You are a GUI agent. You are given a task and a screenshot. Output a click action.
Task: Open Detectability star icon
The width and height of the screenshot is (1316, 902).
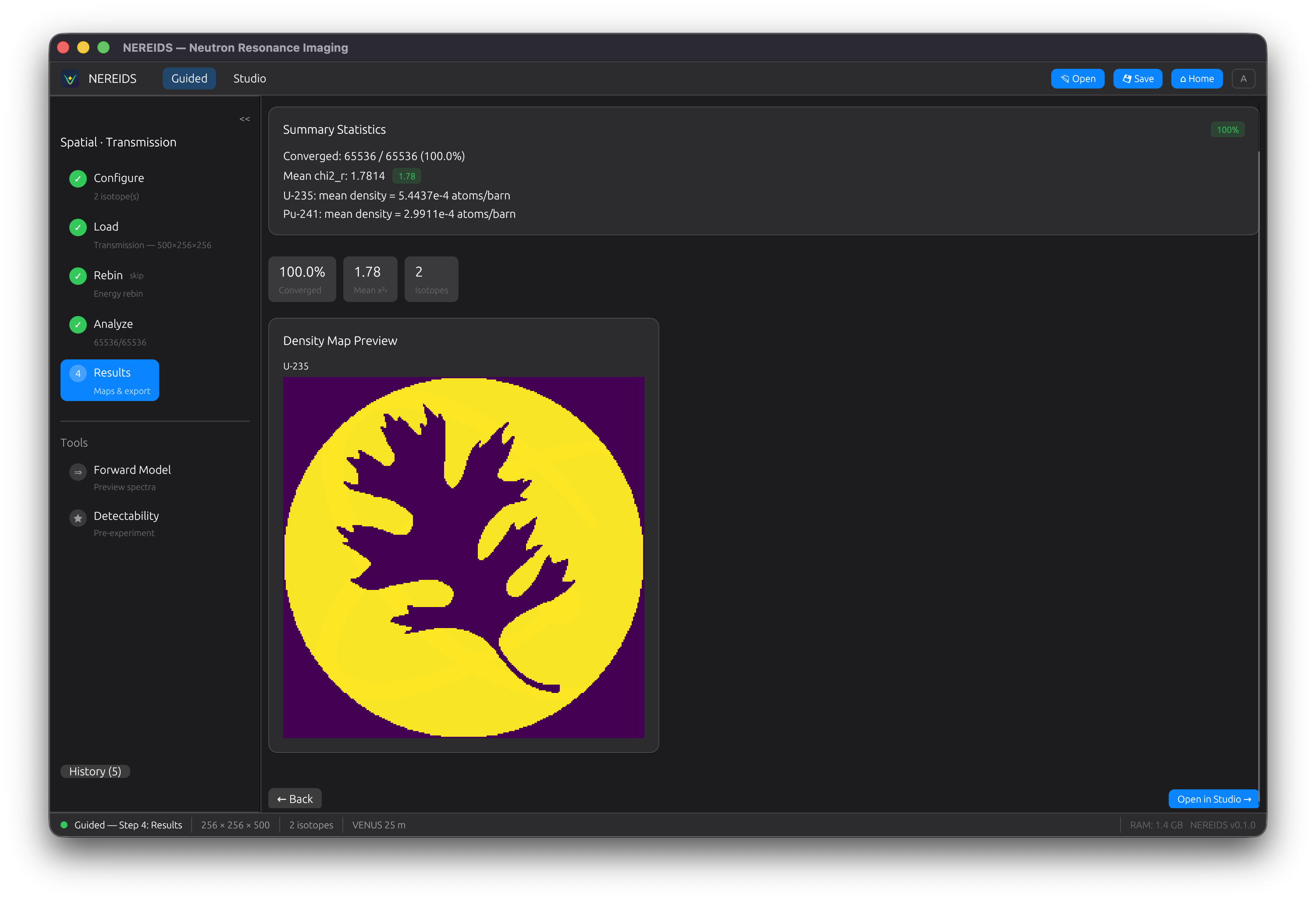pyautogui.click(x=78, y=518)
